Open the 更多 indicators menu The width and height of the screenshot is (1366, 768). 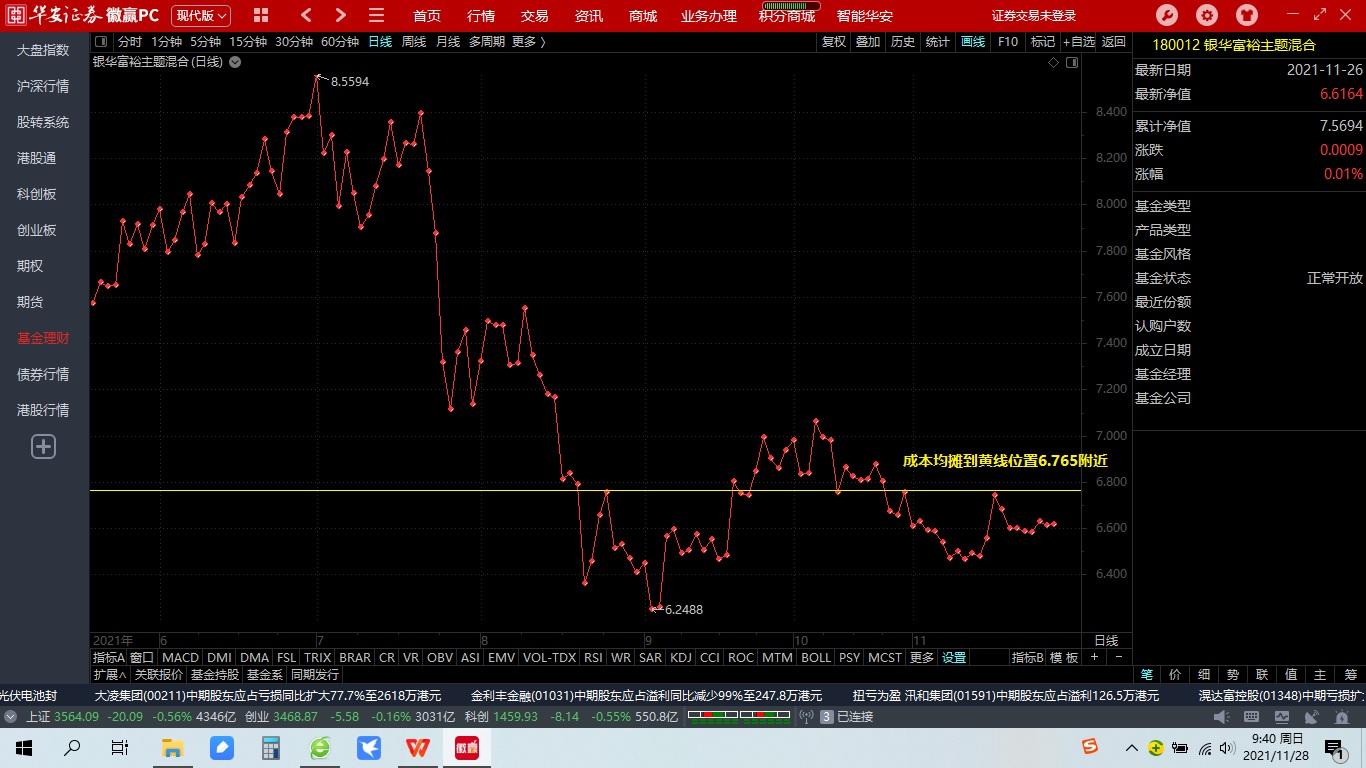[921, 657]
